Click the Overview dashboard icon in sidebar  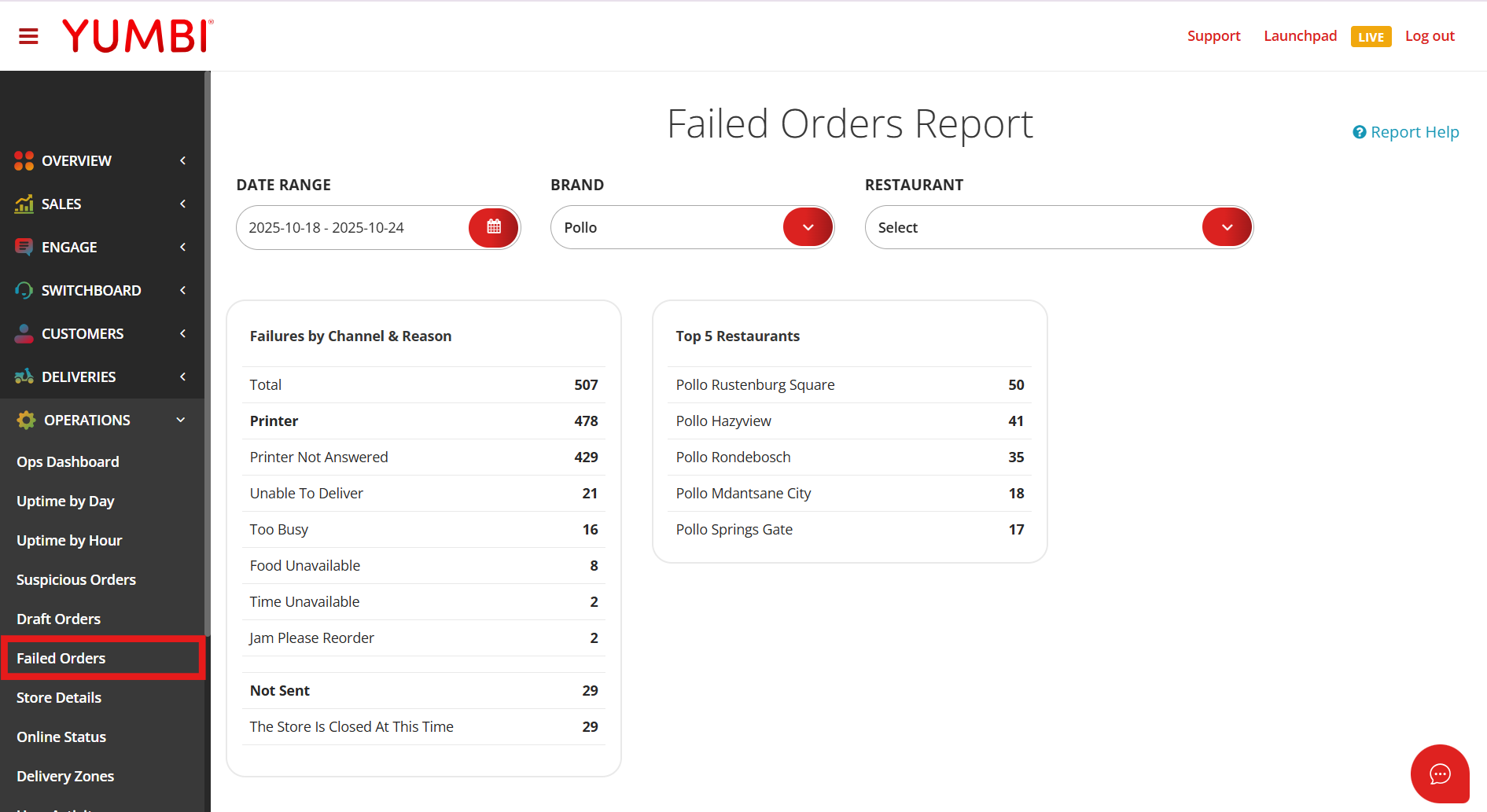click(24, 160)
